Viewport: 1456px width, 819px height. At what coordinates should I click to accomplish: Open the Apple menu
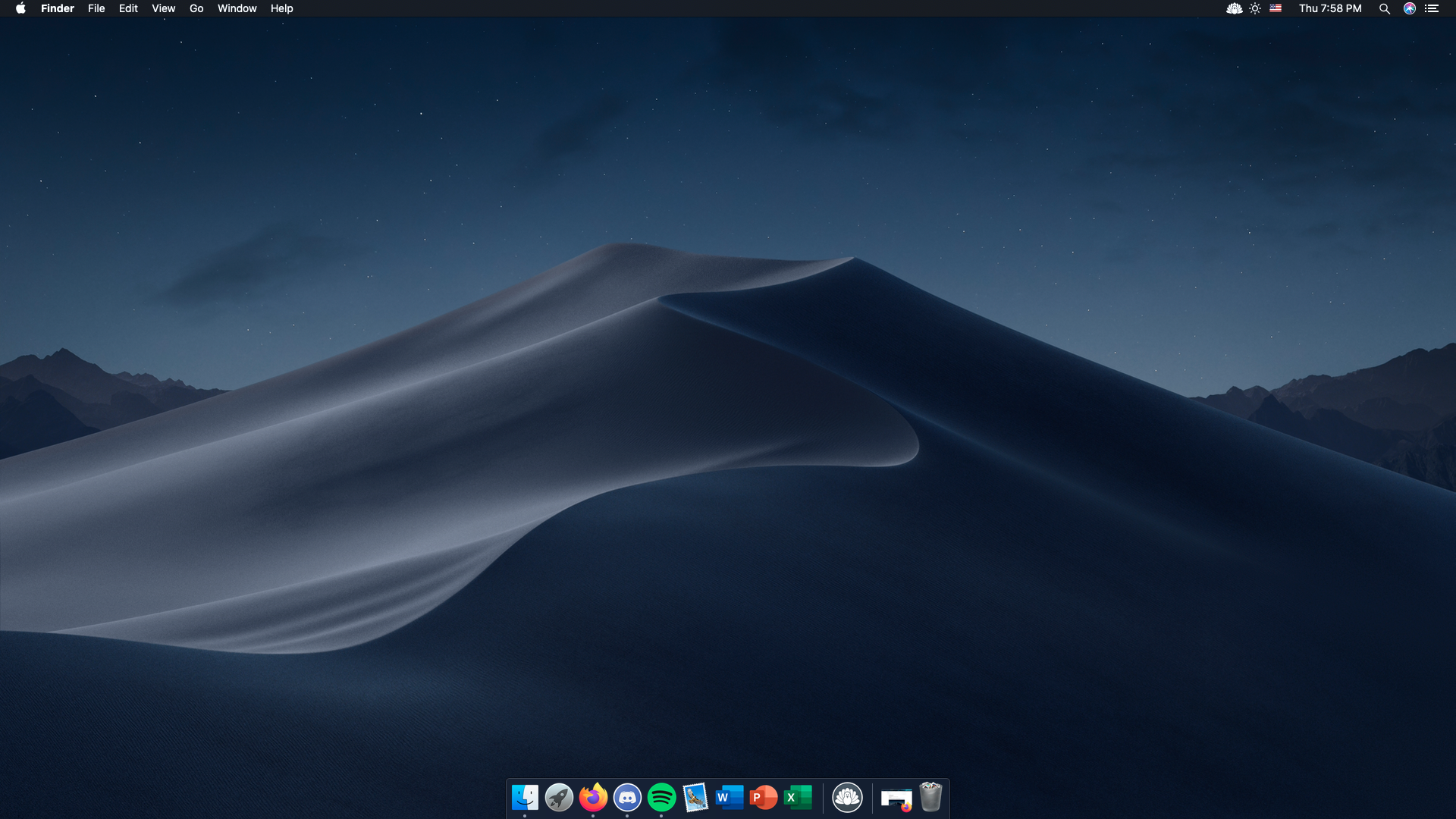pos(20,8)
